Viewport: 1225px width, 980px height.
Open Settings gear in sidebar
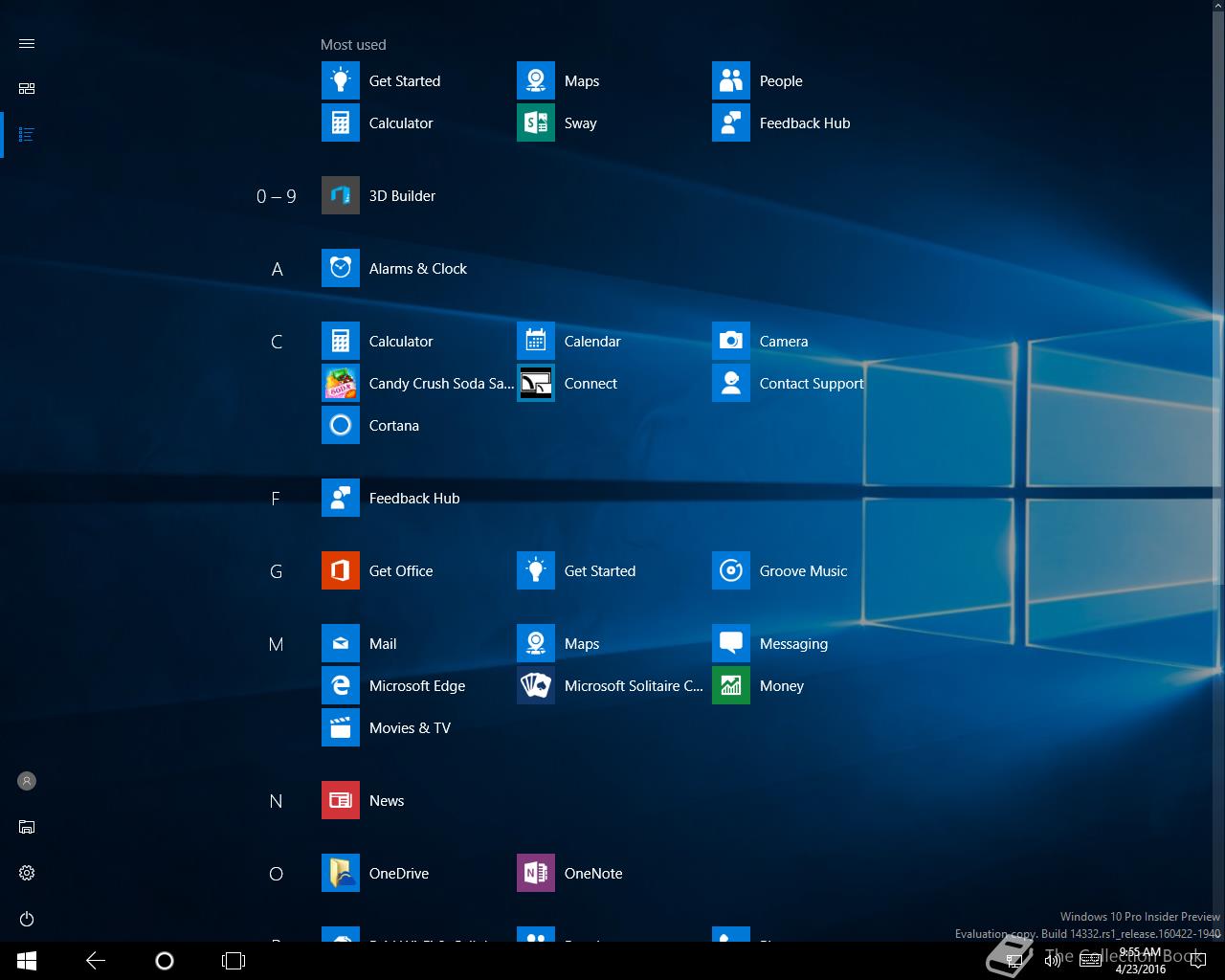(27, 874)
